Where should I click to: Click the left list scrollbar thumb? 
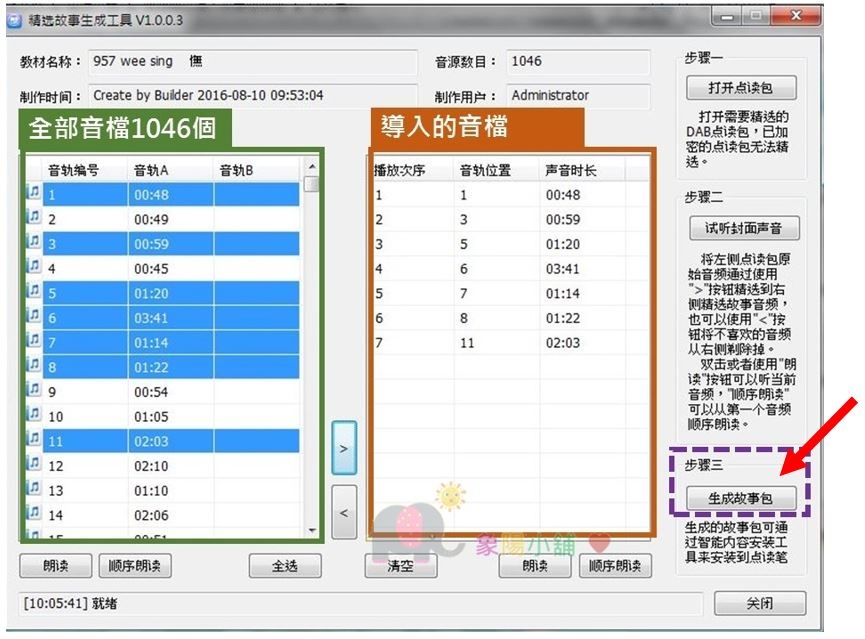[x=312, y=183]
